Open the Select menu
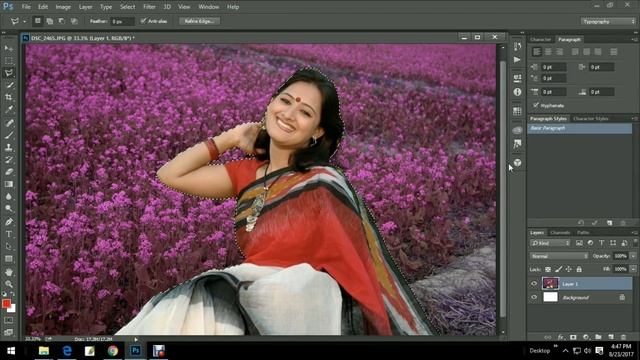The image size is (640, 360). click(x=127, y=7)
